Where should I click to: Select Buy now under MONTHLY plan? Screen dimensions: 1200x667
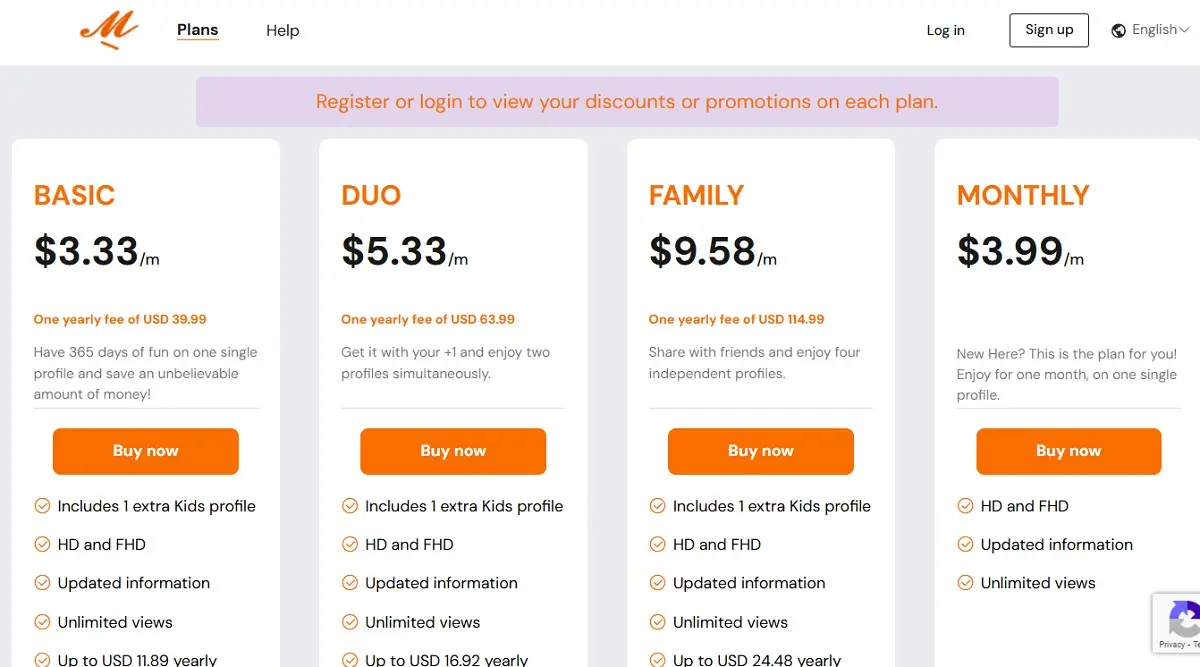point(1069,451)
